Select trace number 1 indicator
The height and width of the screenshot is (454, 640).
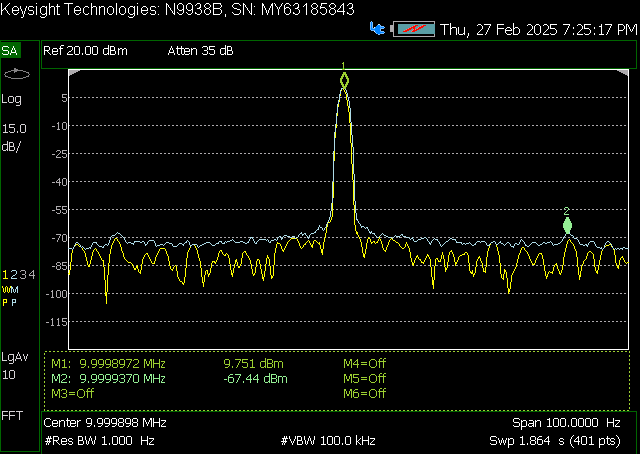pyautogui.click(x=5, y=274)
